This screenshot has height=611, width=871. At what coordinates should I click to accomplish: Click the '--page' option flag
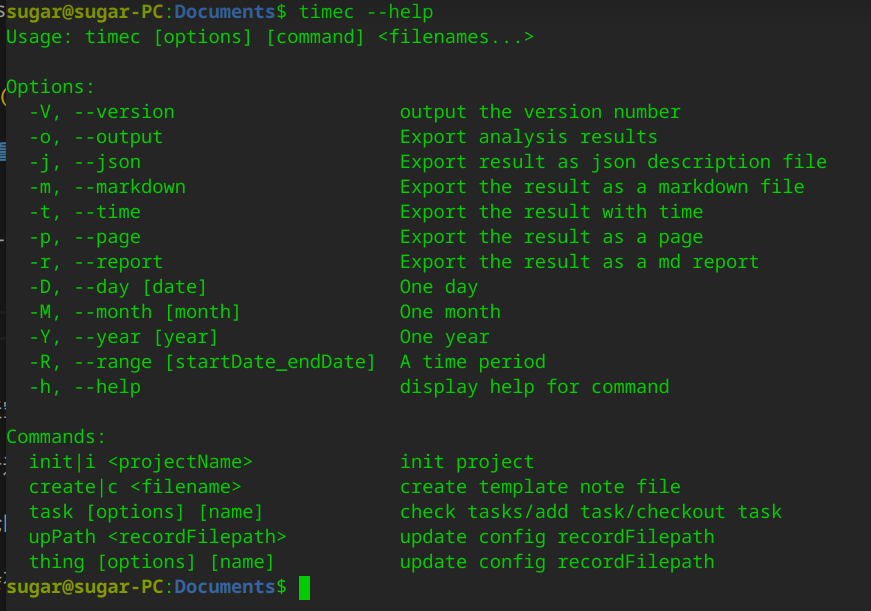click(108, 238)
